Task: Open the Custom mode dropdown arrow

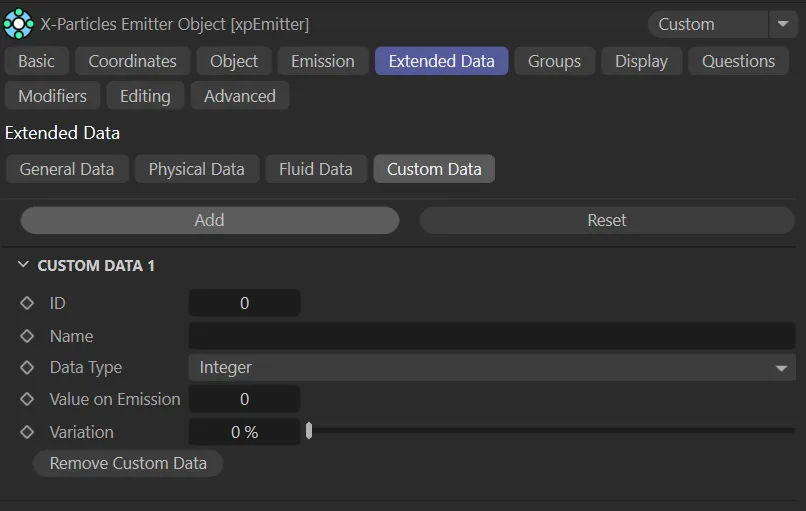Action: pos(781,24)
